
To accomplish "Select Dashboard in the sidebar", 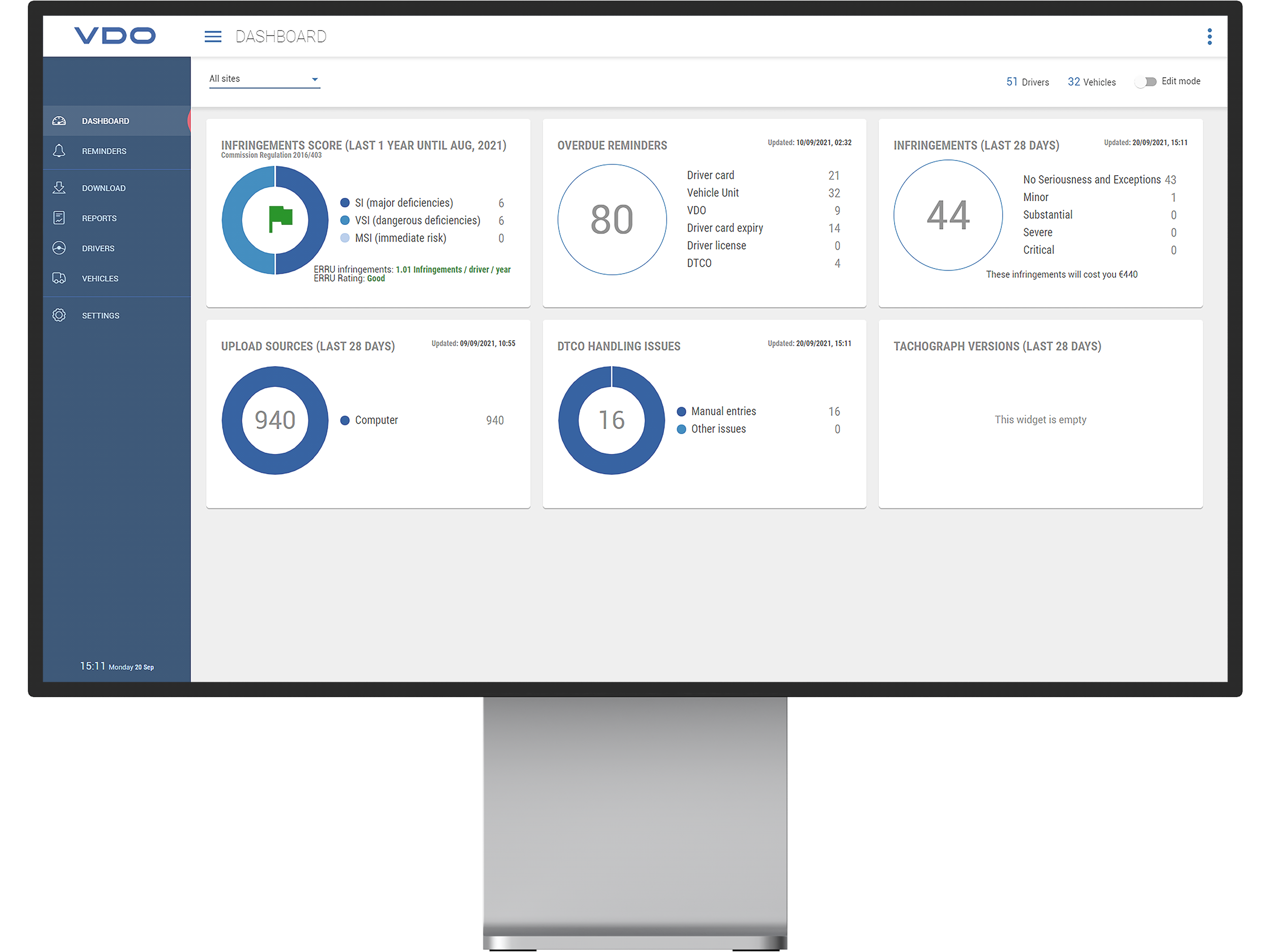I will [x=106, y=121].
